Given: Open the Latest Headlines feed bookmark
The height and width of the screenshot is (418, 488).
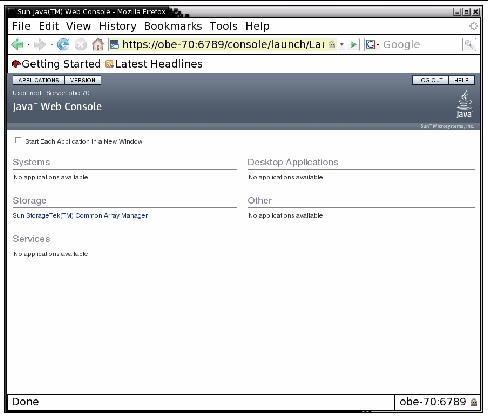Looking at the screenshot, I should (x=154, y=64).
